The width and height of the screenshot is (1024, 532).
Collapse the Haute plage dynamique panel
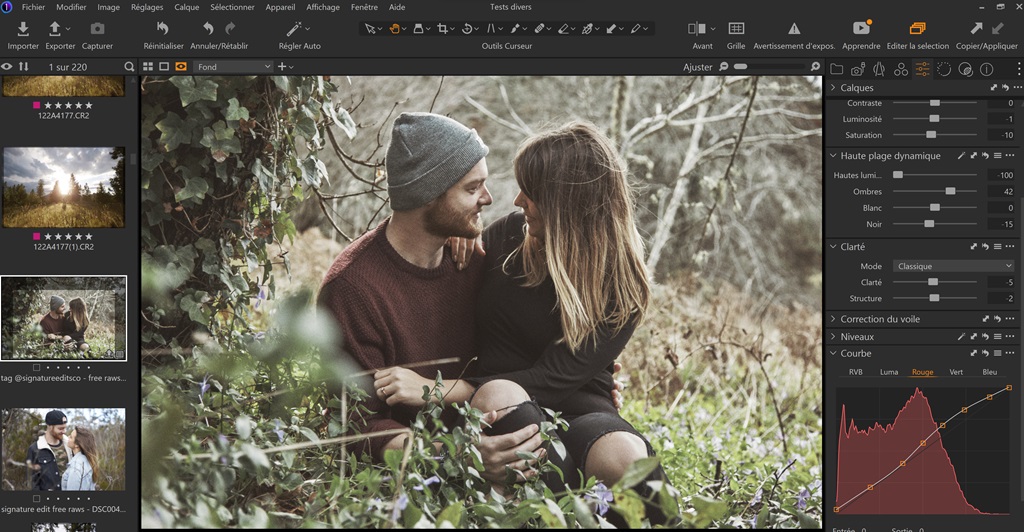click(x=833, y=155)
